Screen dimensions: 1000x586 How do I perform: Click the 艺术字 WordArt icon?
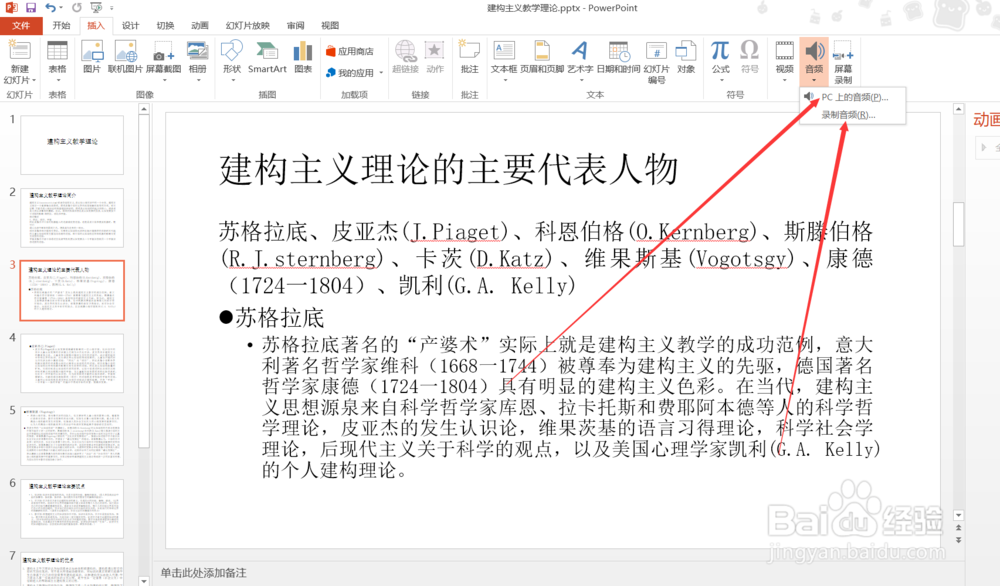(580, 51)
